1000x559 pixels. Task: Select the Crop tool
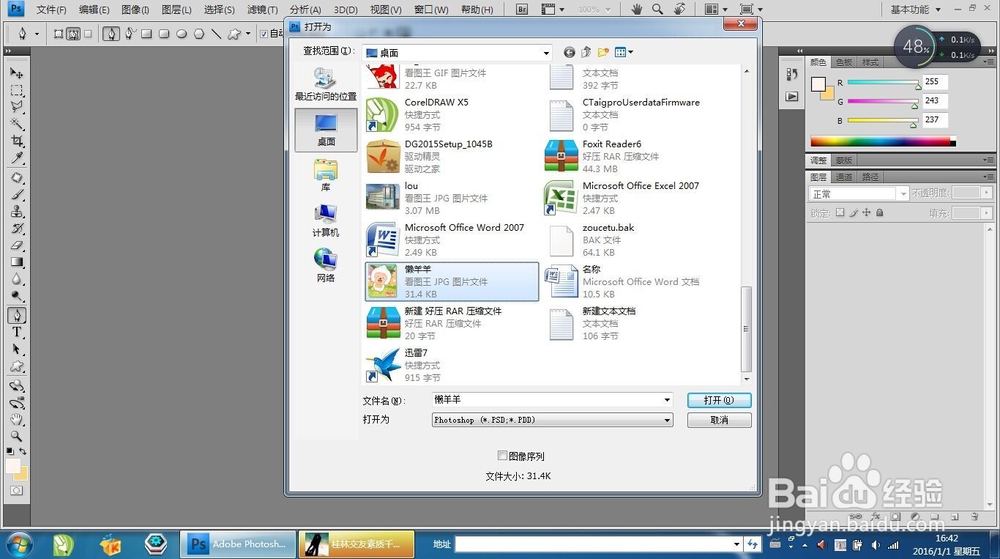[17, 141]
